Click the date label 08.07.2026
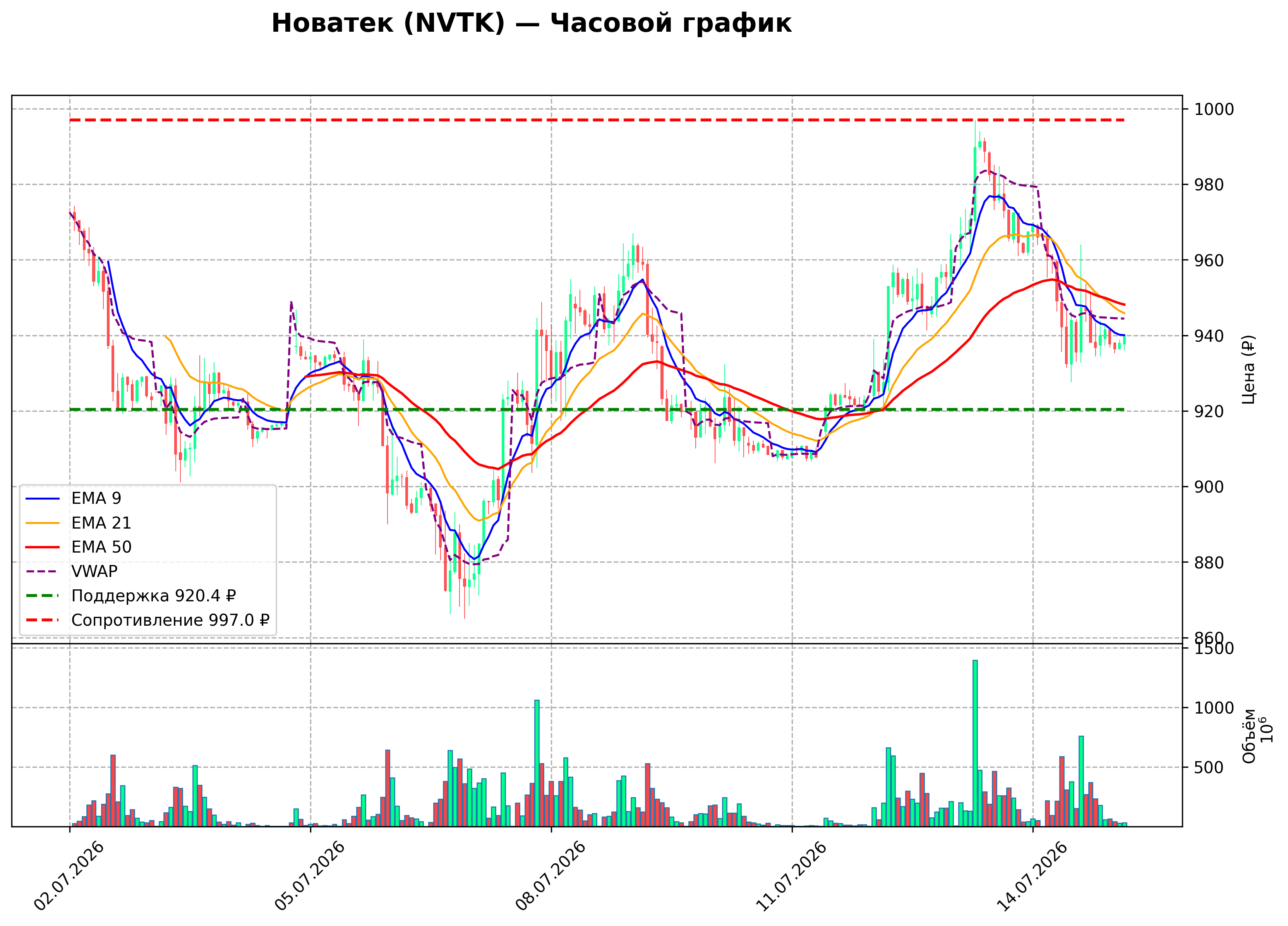1288x926 pixels. pos(551,876)
